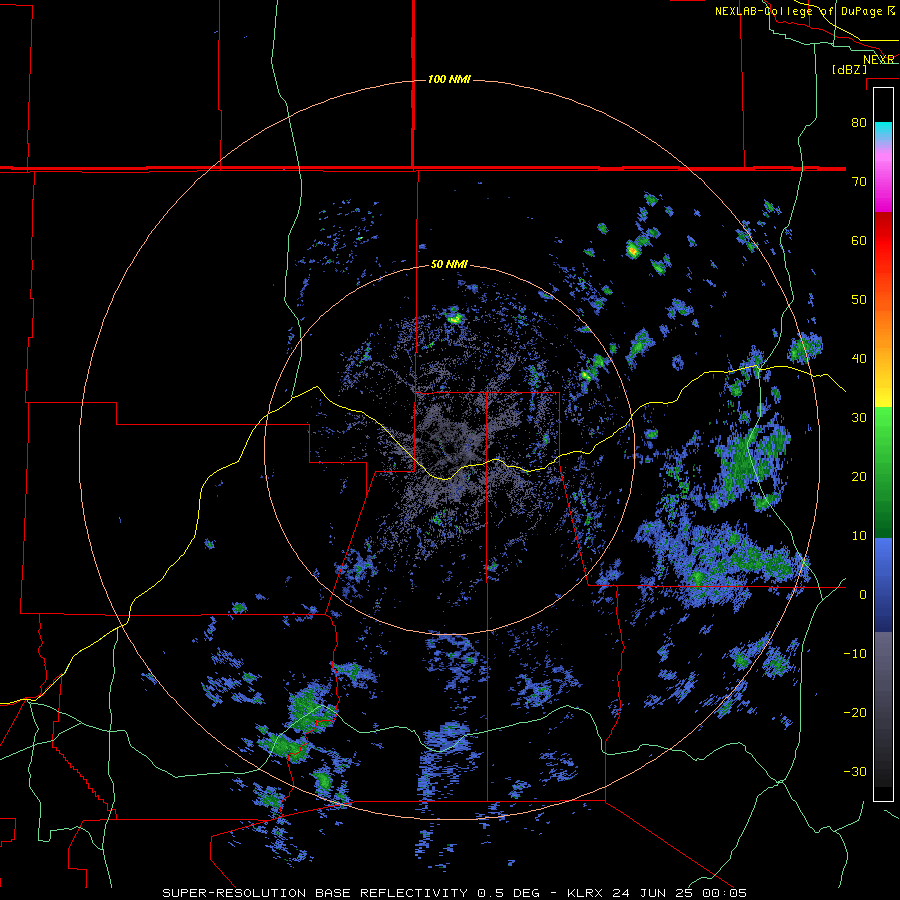Click the "NEXLAB-College of DuPage" header text
Screen dimensions: 900x900
point(799,11)
